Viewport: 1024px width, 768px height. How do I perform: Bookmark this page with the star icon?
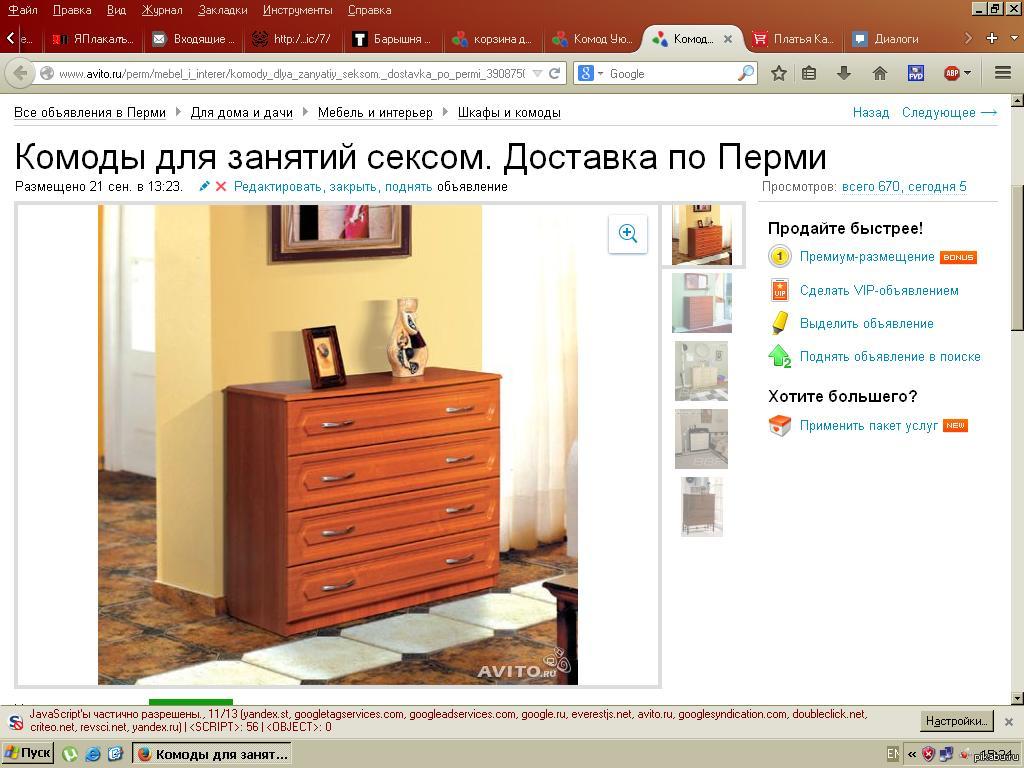(779, 73)
